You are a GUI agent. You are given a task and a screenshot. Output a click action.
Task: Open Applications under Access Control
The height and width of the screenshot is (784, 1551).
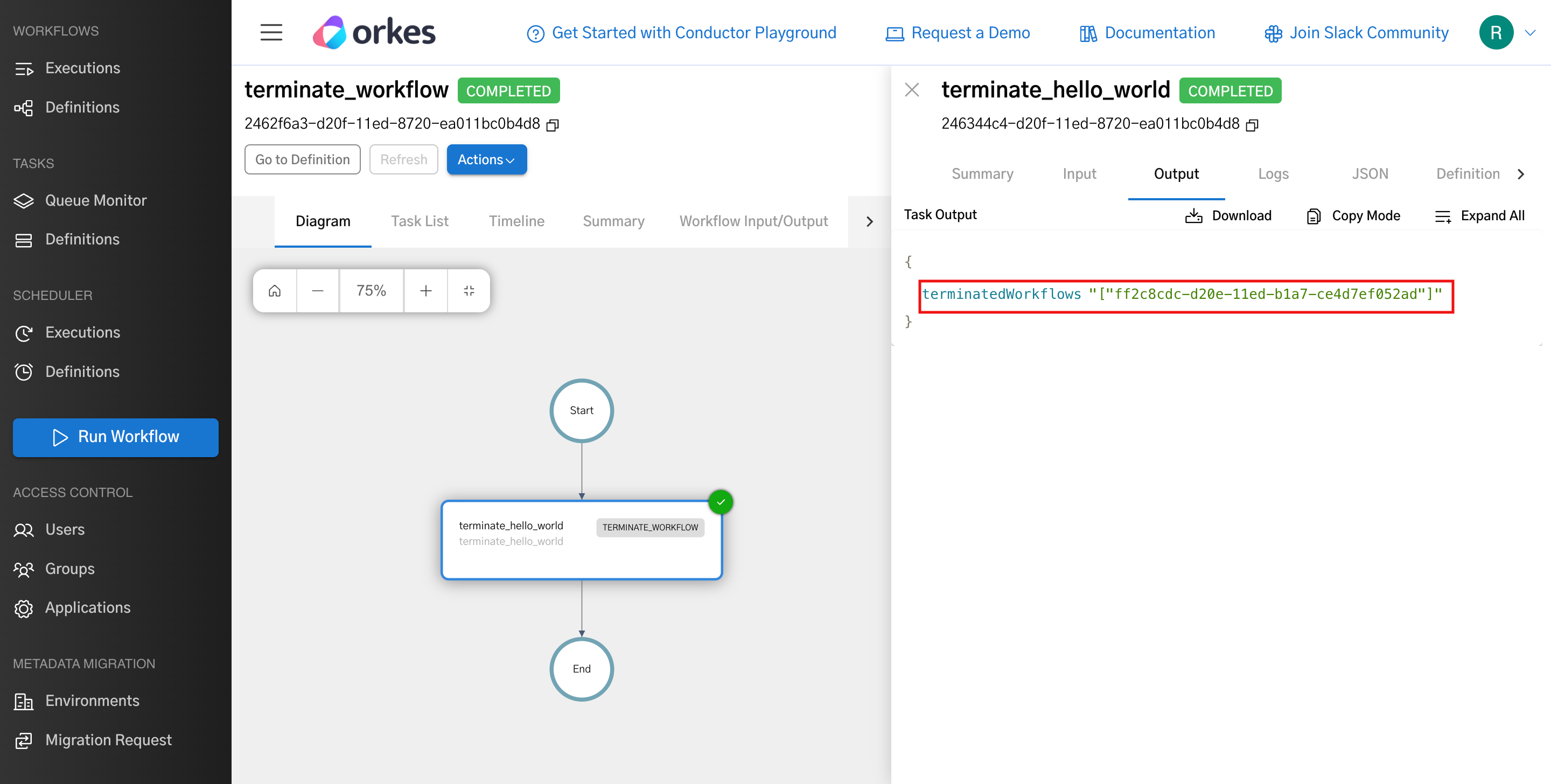click(87, 607)
